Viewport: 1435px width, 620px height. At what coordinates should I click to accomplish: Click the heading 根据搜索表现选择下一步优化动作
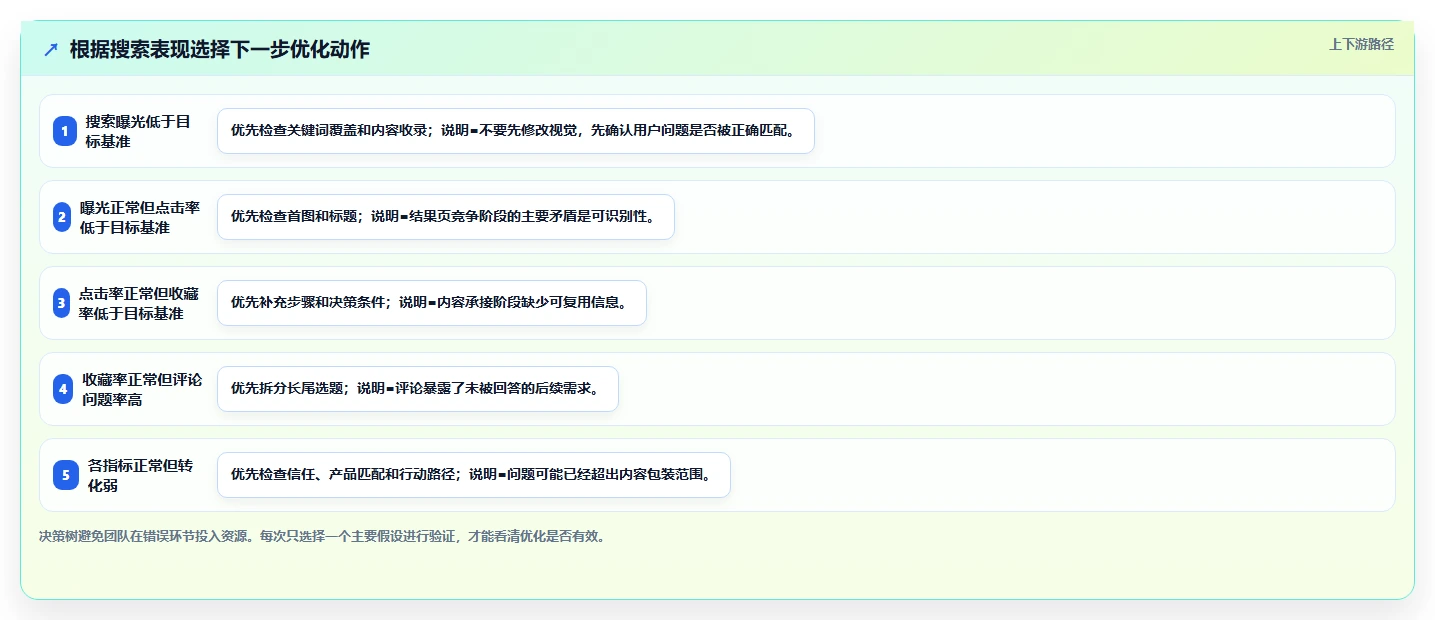coord(220,49)
